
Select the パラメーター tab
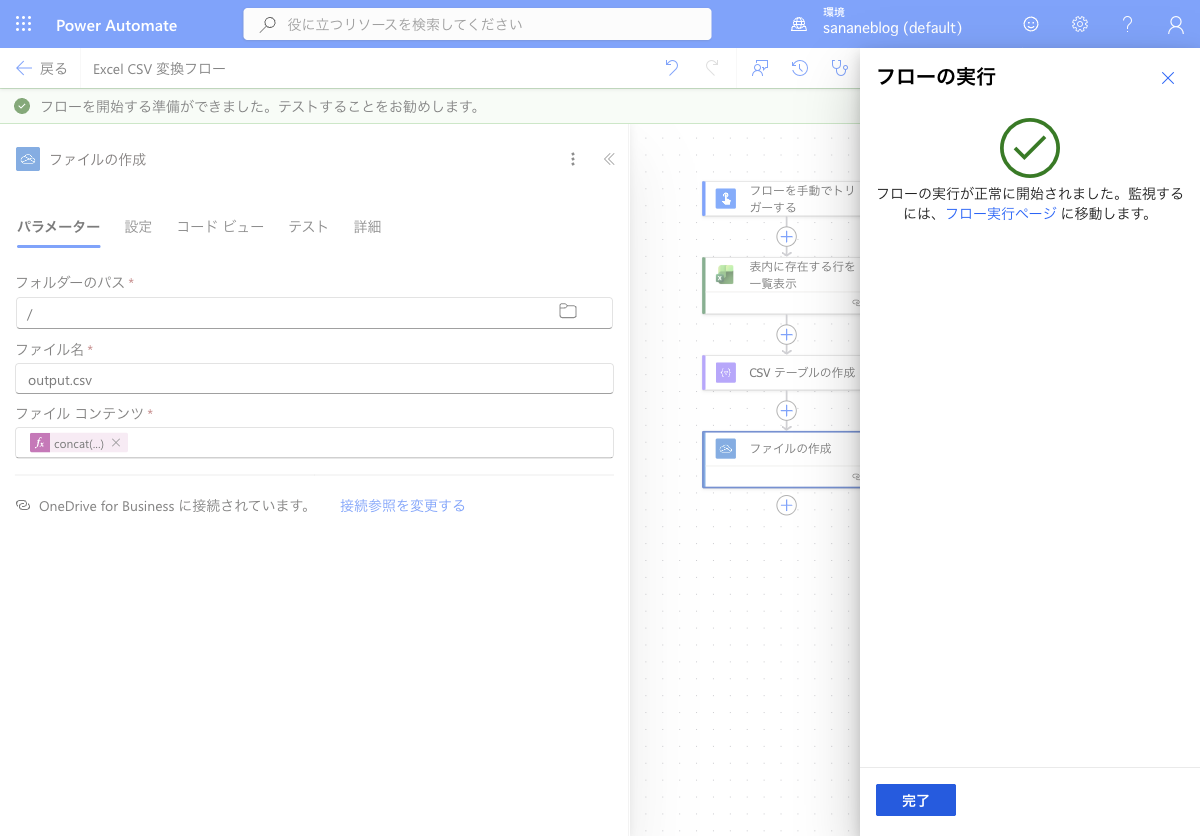58,227
